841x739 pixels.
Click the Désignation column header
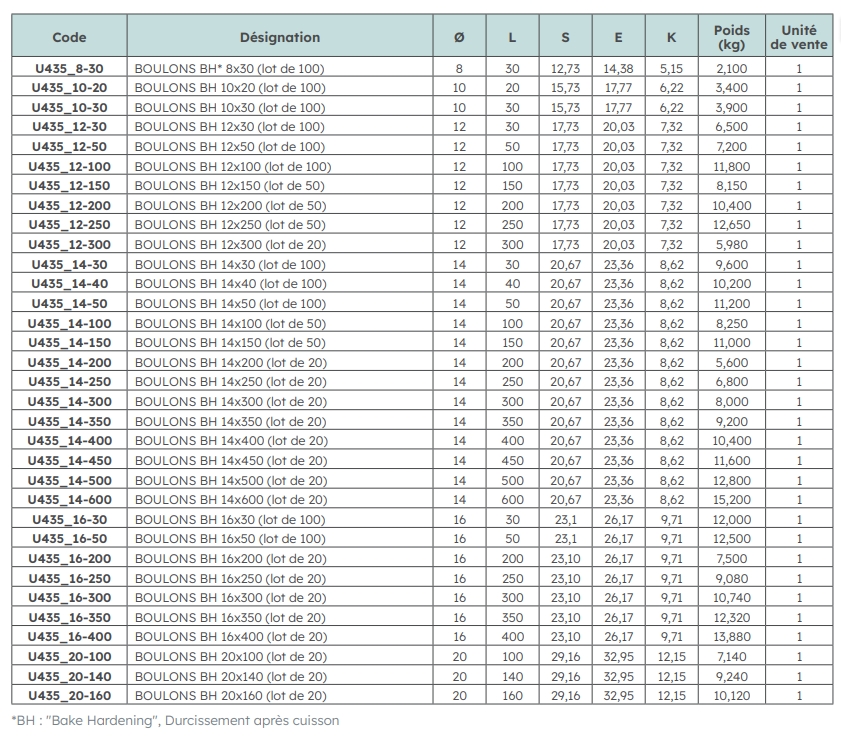[280, 37]
